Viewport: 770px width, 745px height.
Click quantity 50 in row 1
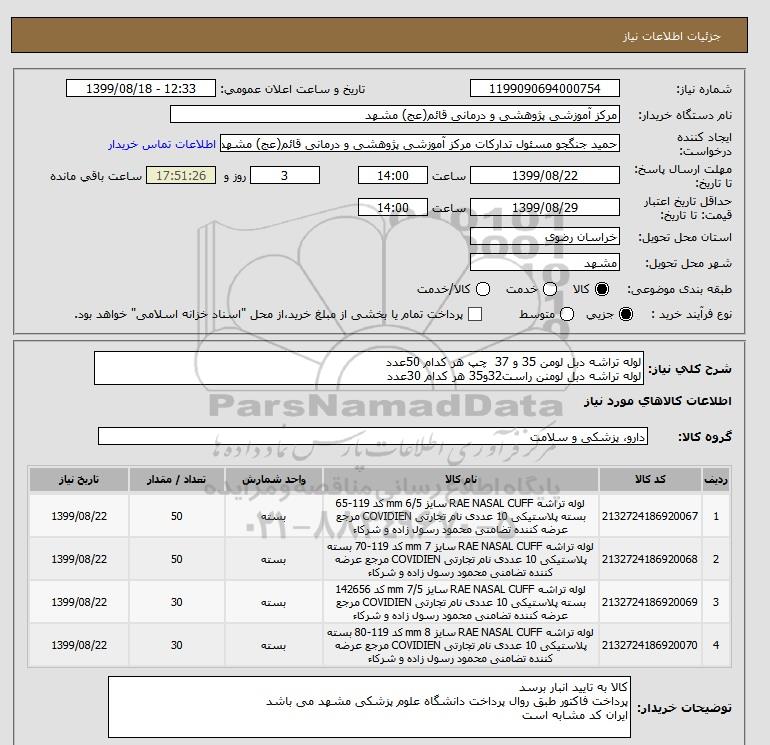tap(177, 516)
